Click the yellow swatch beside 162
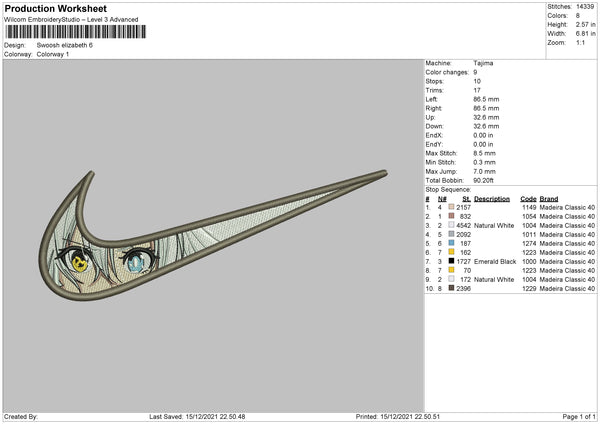Screen dimensions: 600x424 coord(452,252)
